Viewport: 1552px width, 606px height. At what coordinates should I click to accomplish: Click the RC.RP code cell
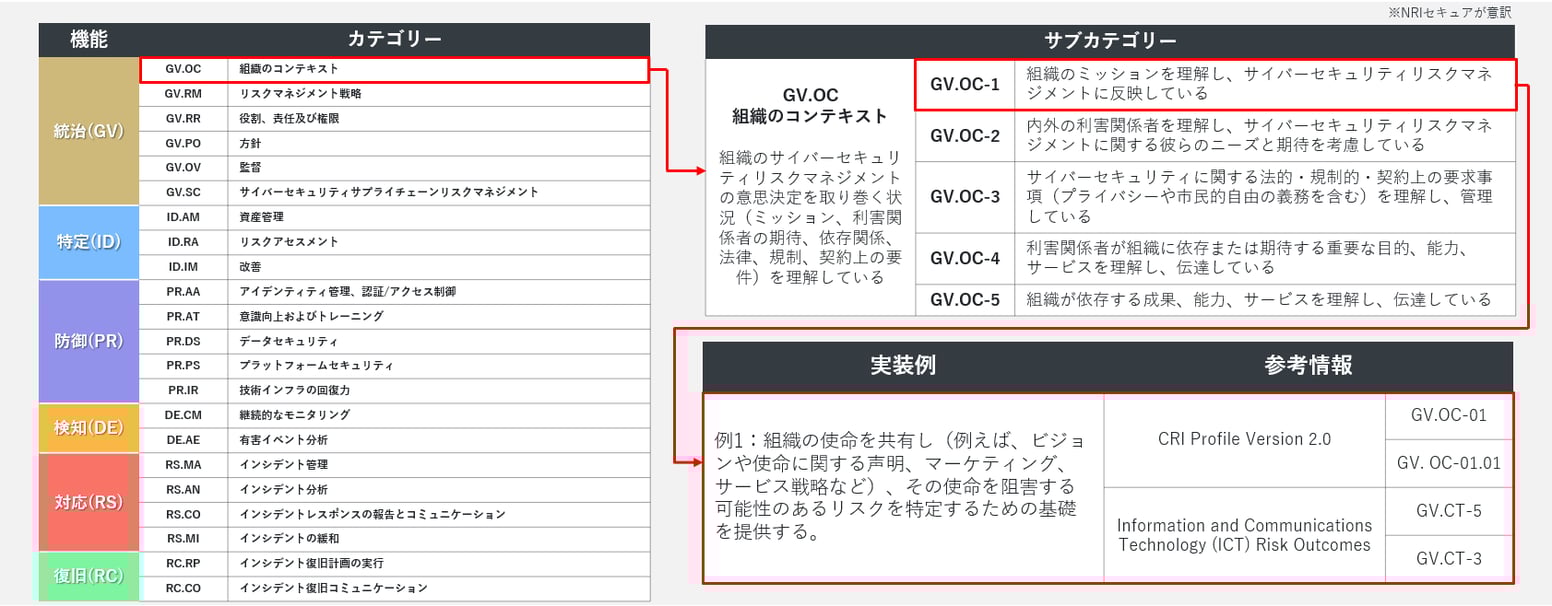coord(184,563)
